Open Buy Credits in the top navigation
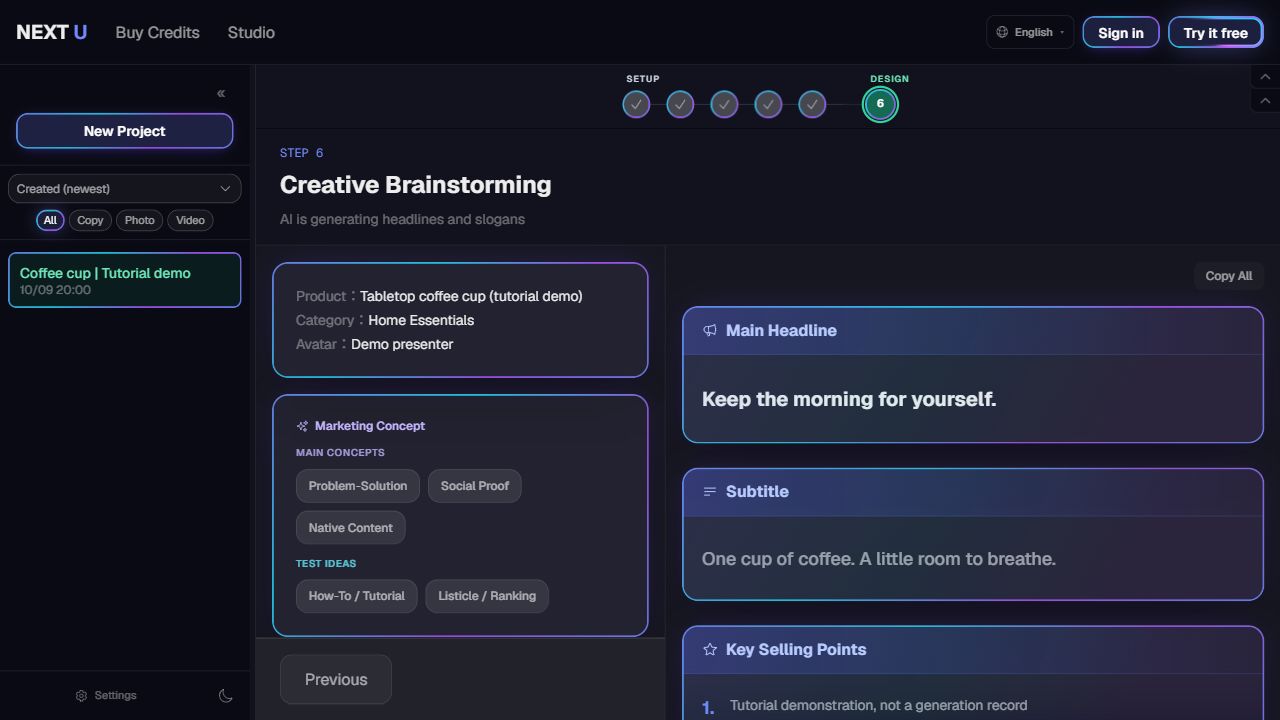The width and height of the screenshot is (1280, 720). click(158, 32)
